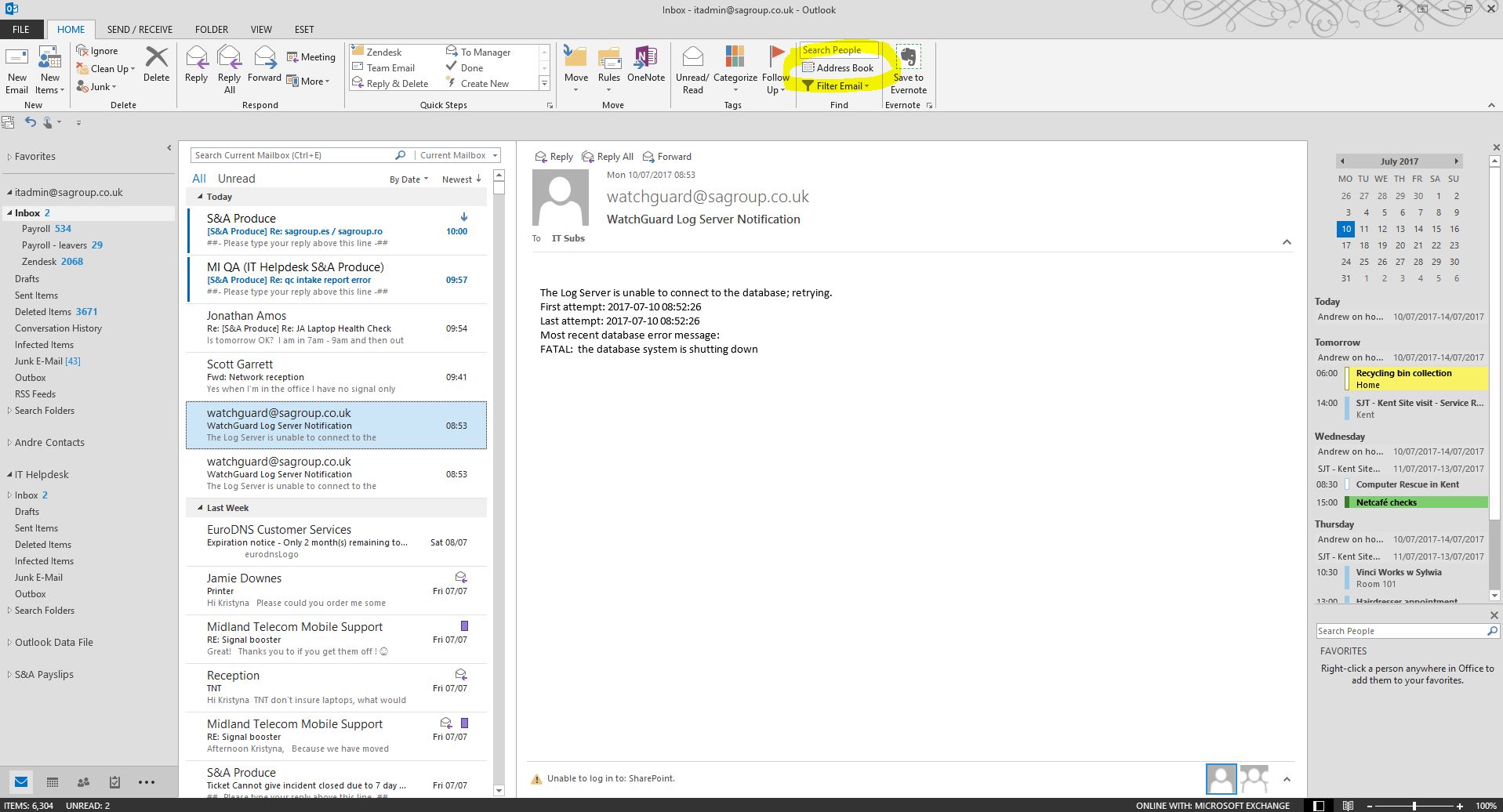Image resolution: width=1503 pixels, height=812 pixels.
Task: Open the More respond options
Action: click(x=308, y=81)
